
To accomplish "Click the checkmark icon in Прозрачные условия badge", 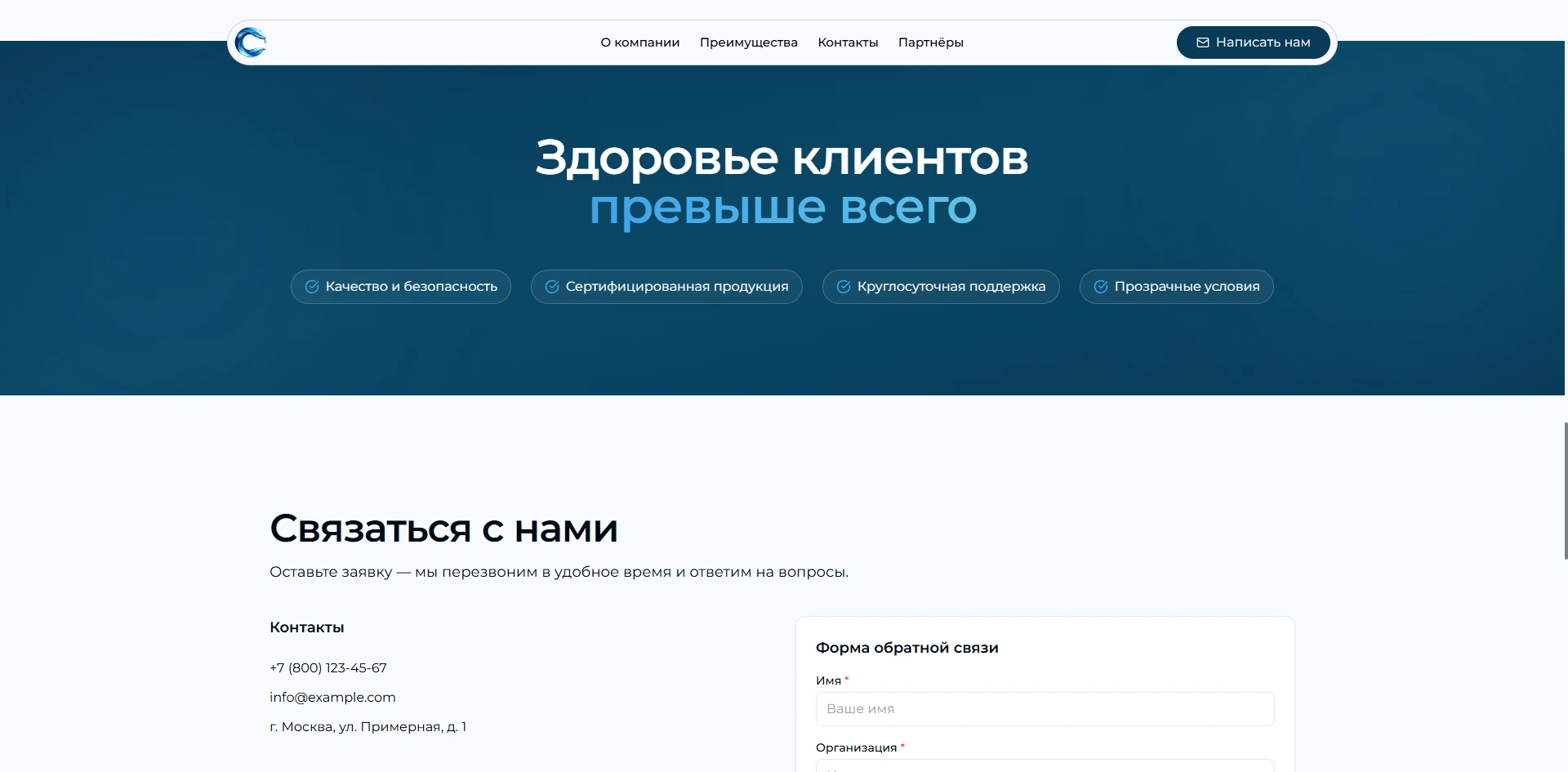I will (1100, 287).
